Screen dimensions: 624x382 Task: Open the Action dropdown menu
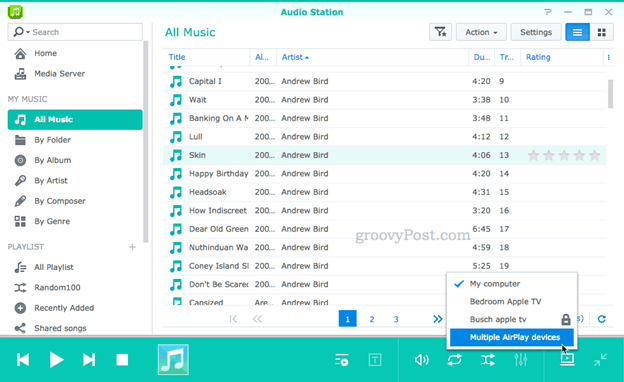coord(481,32)
